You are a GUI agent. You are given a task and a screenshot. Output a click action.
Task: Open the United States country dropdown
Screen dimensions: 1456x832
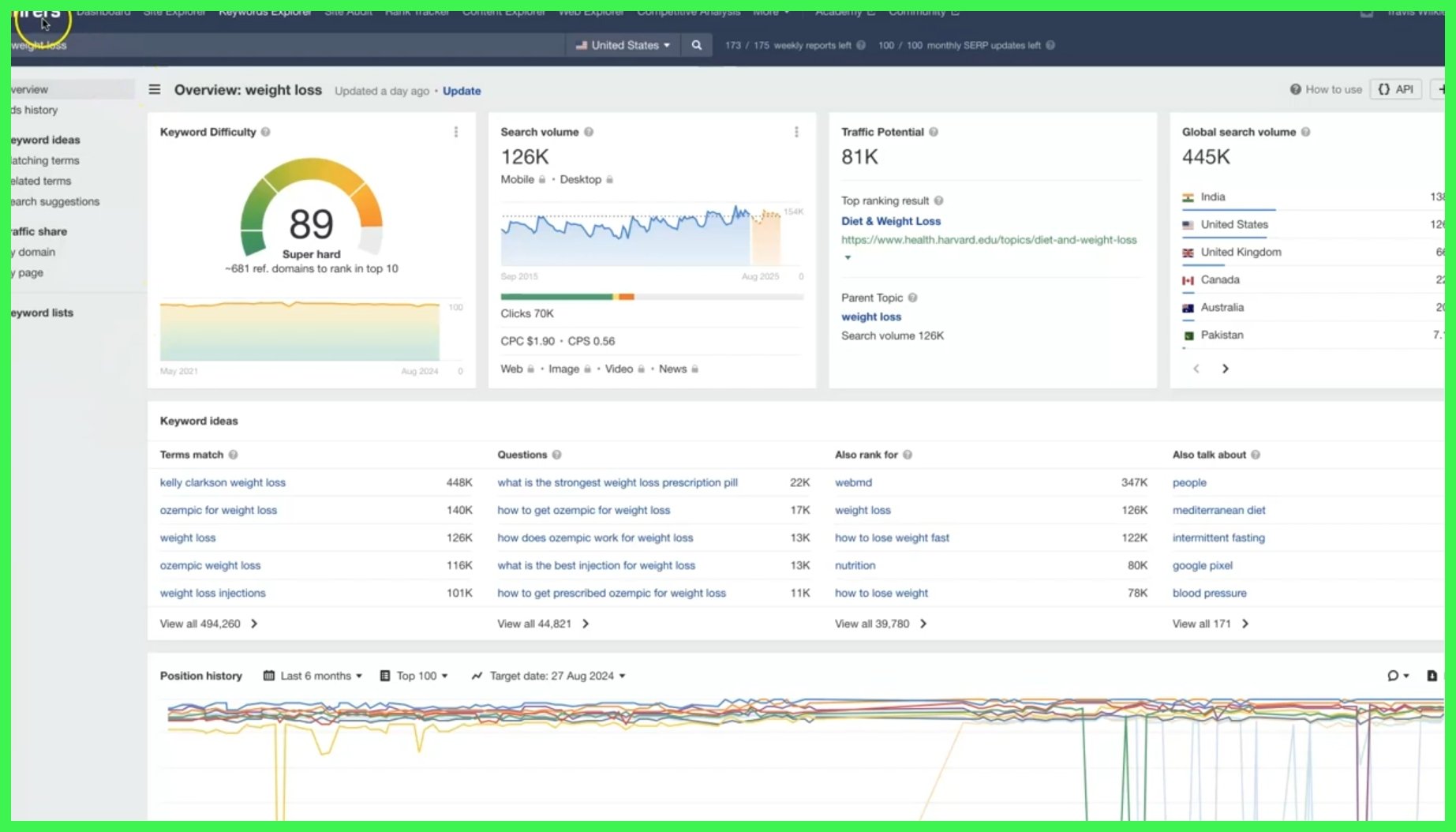623,45
